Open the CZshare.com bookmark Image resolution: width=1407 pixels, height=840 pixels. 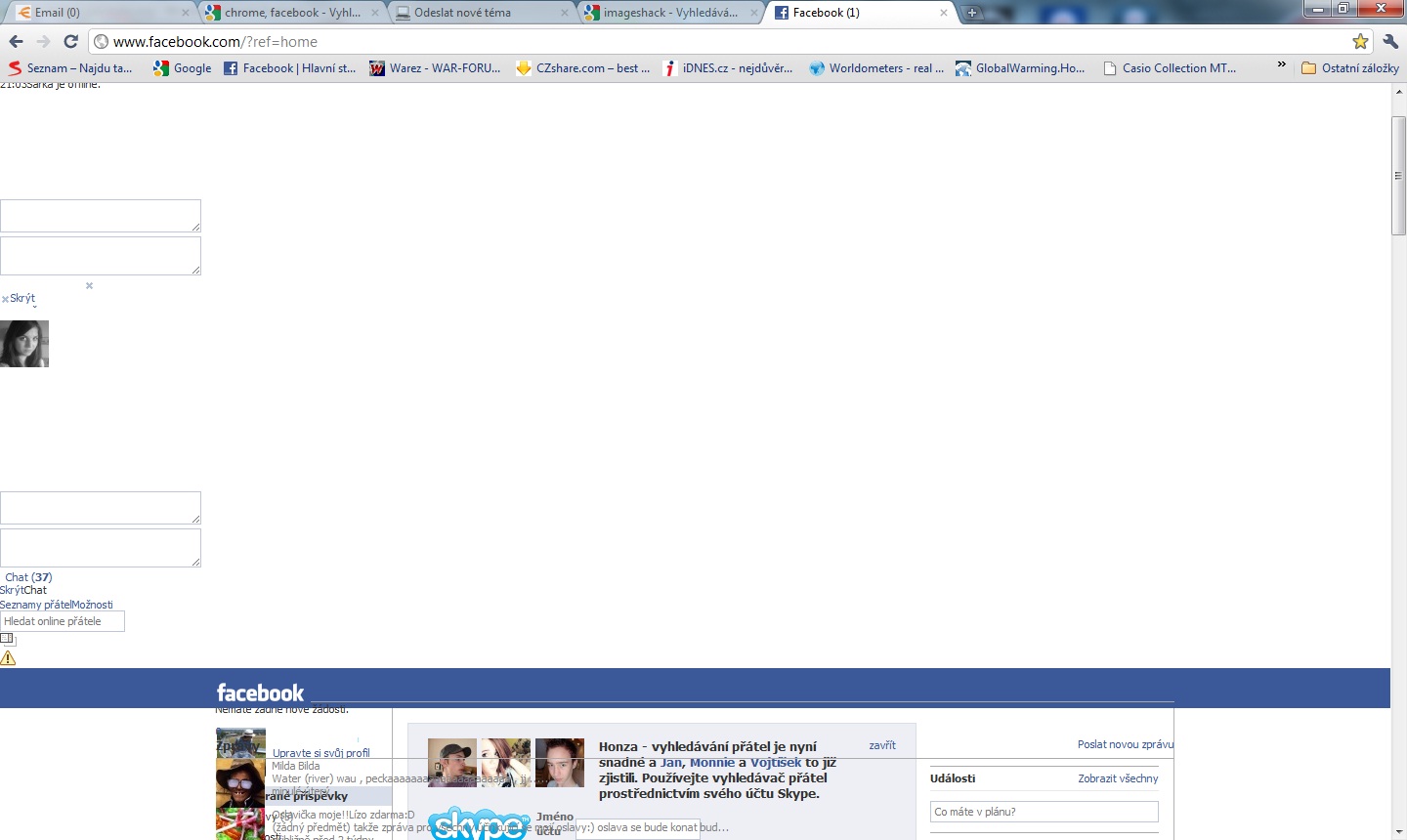coord(583,68)
